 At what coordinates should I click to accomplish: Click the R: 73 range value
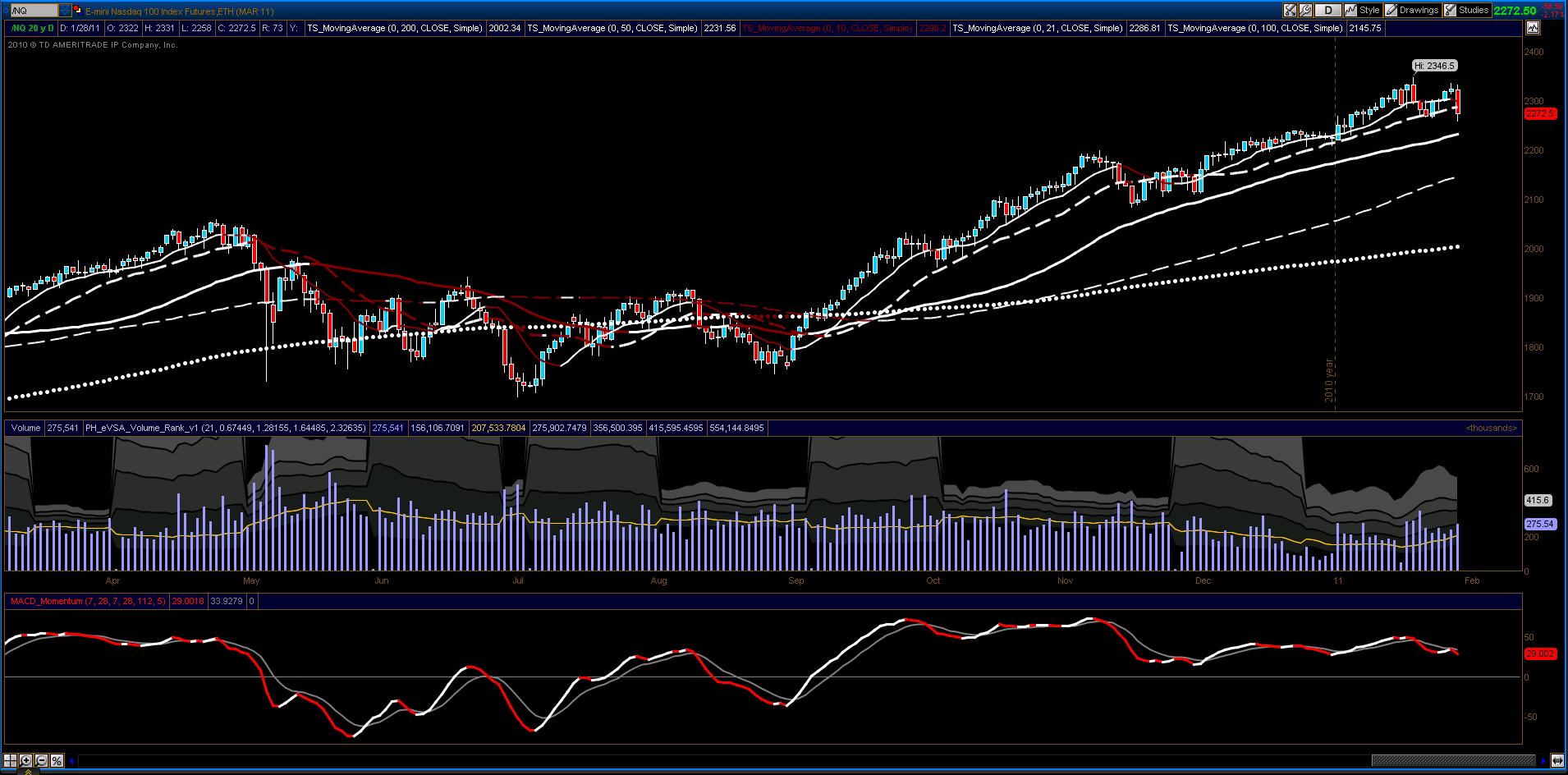coord(273,28)
